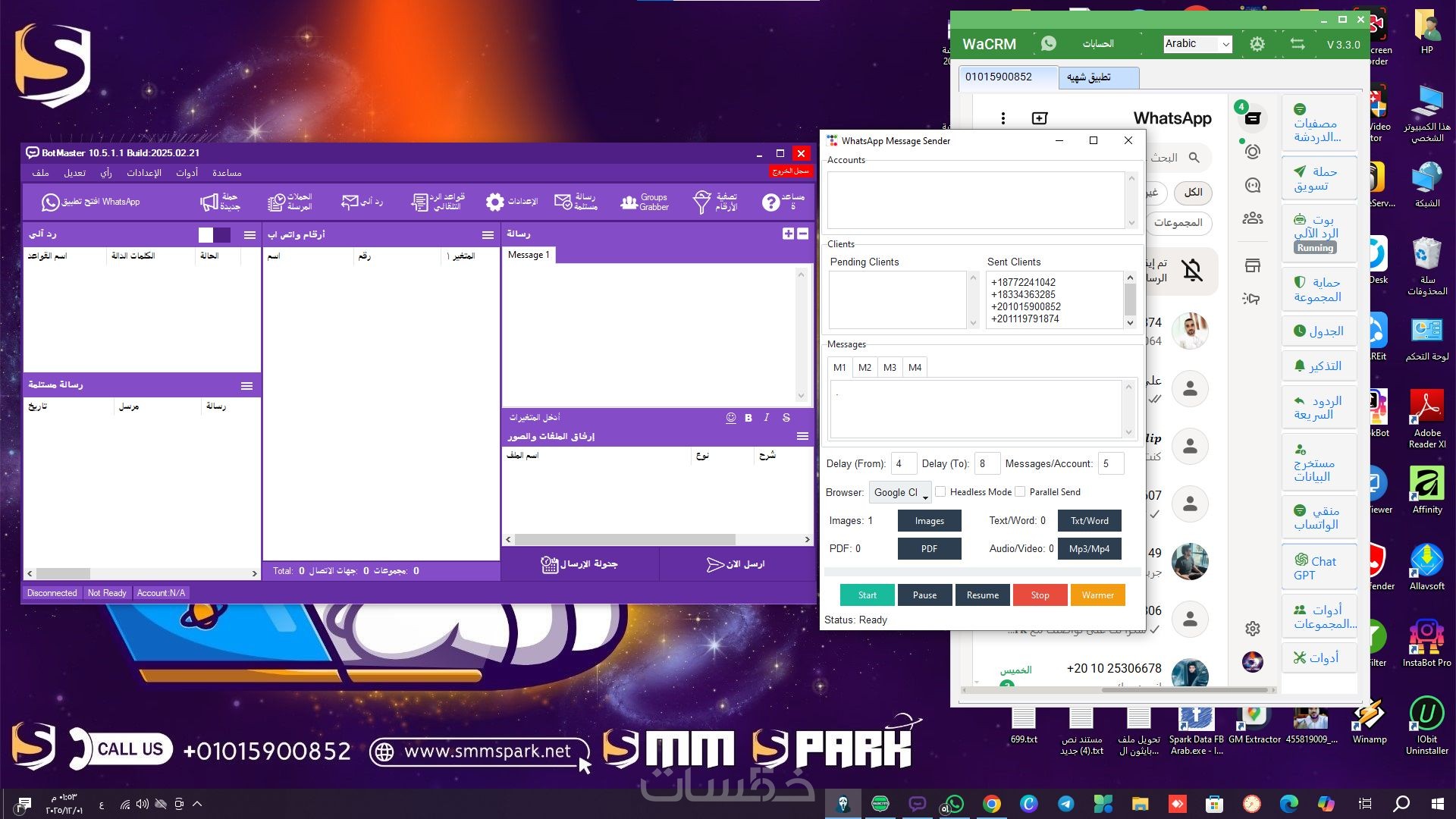Screen dimensions: 1456x819
Task: Open WhatsApp communities icon in sidebar
Action: (1253, 218)
